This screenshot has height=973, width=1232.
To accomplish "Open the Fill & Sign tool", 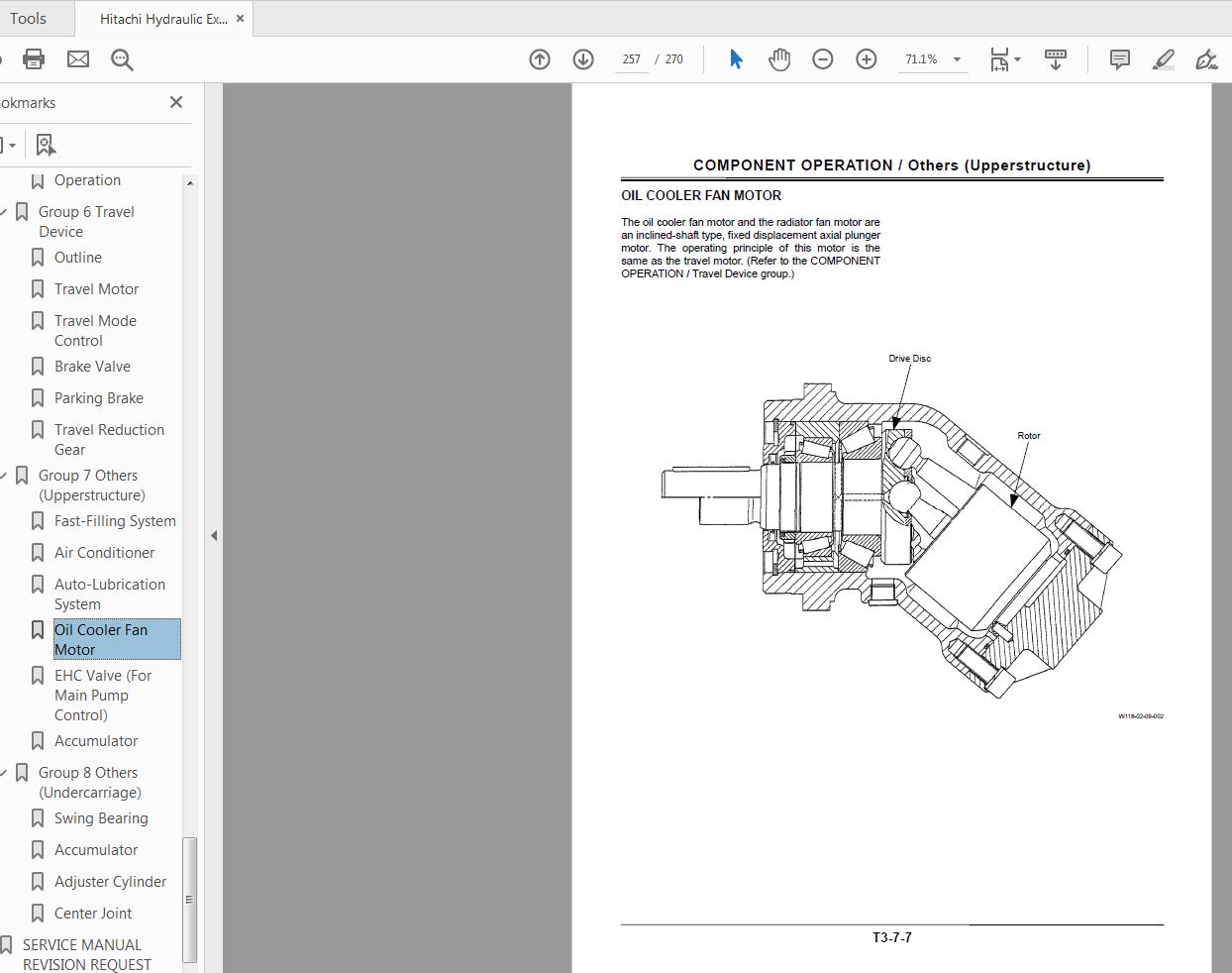I will (1206, 59).
